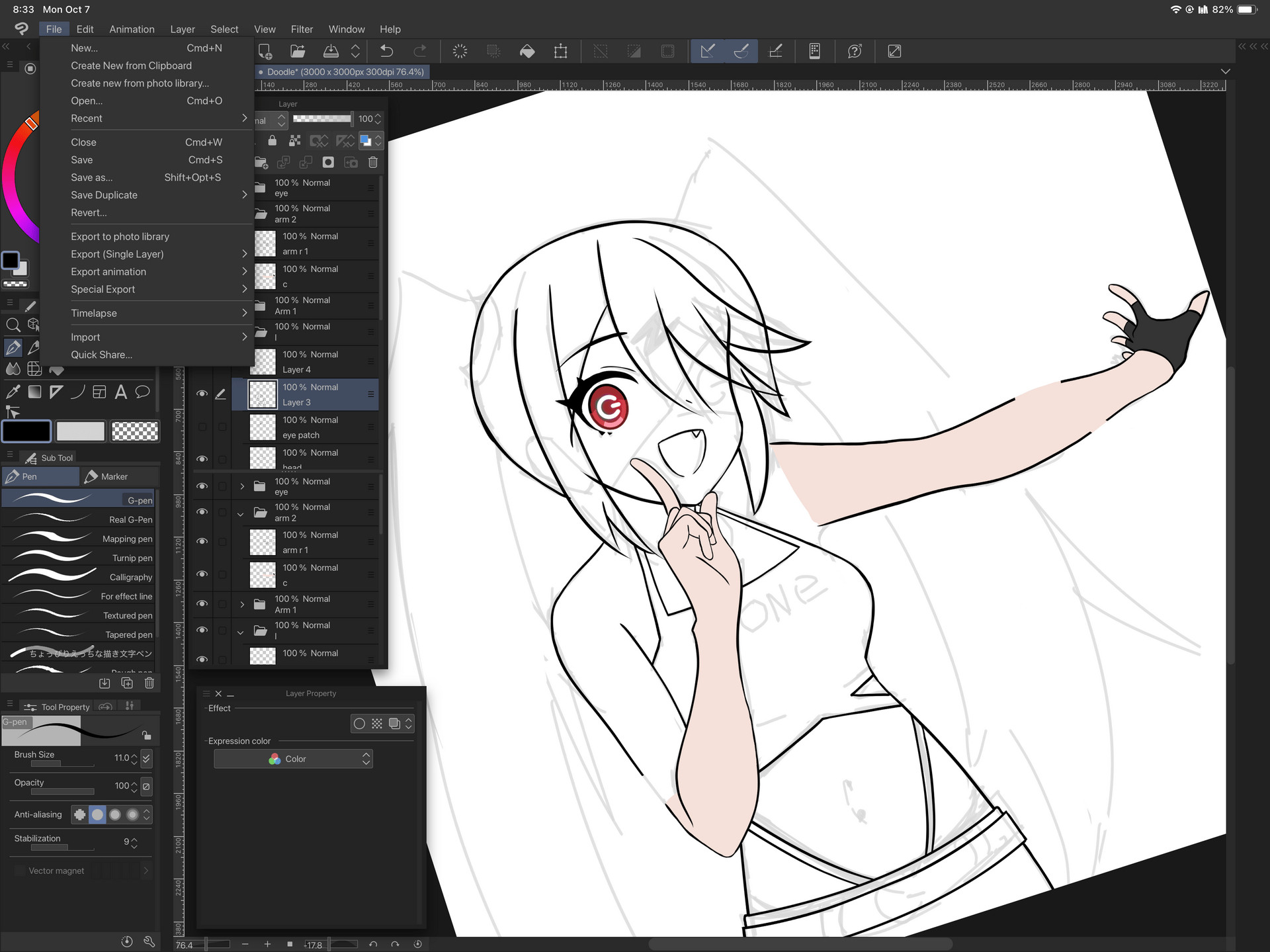Viewport: 1270px width, 952px height.
Task: Click the Scale/Rotate transform icon
Action: [x=561, y=51]
